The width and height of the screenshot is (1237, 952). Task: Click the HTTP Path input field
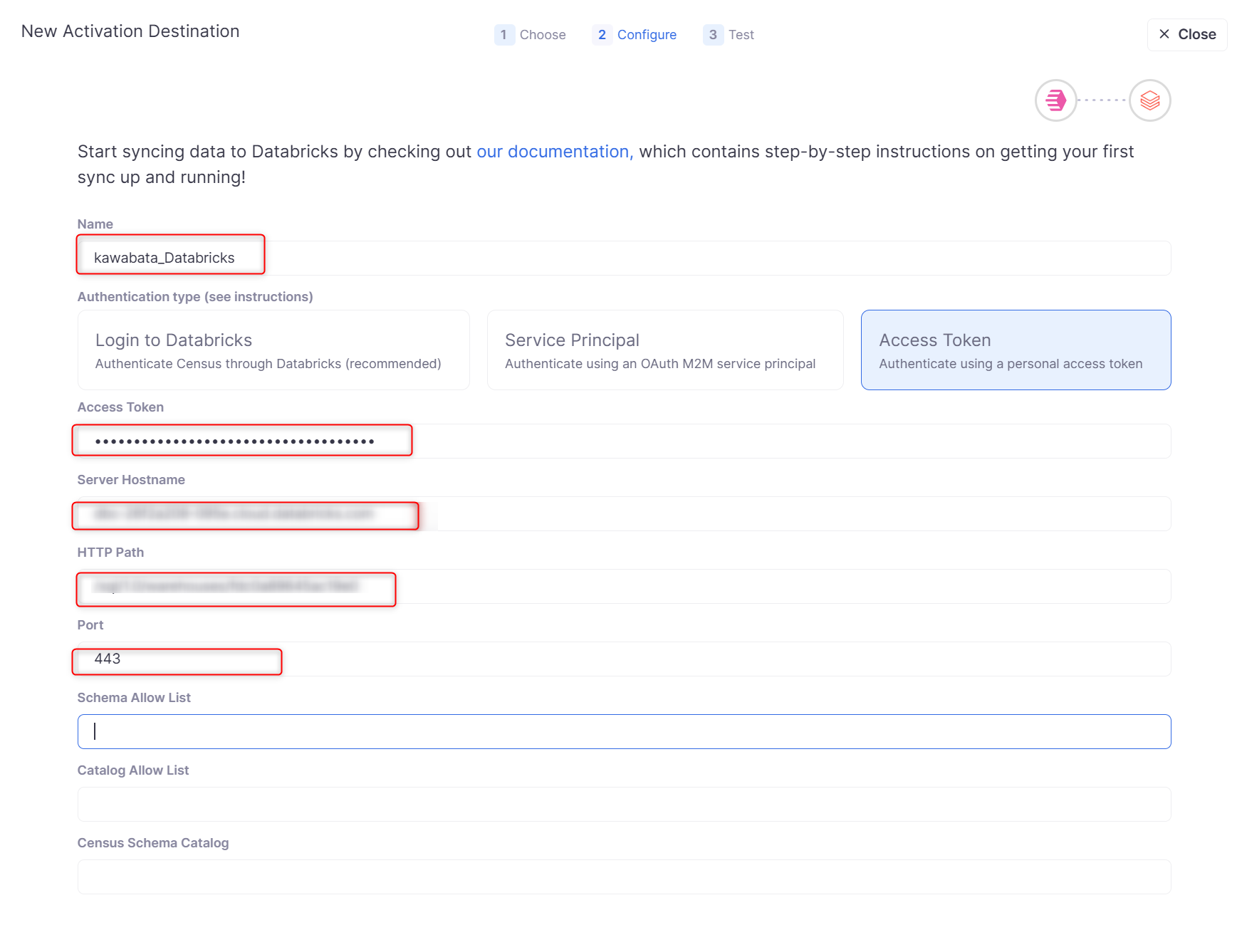[623, 587]
